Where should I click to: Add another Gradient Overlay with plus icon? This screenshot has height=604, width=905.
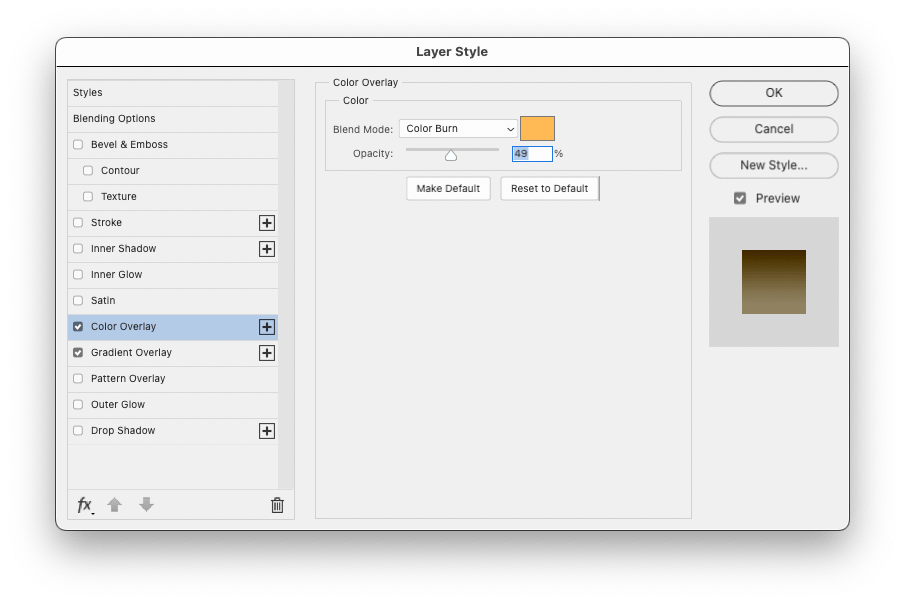pyautogui.click(x=267, y=352)
